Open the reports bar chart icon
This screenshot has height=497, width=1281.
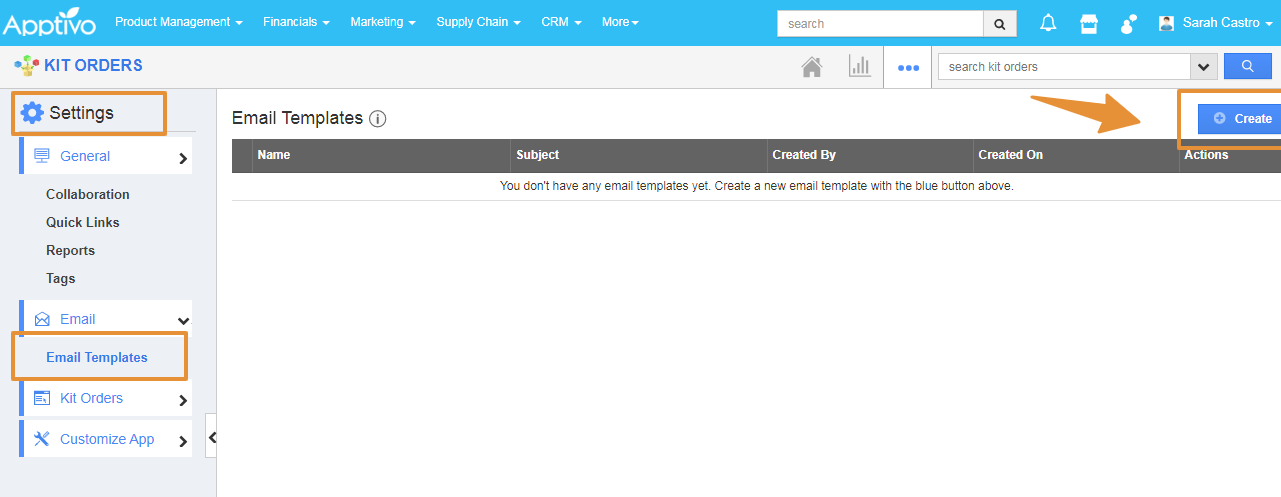coord(859,66)
